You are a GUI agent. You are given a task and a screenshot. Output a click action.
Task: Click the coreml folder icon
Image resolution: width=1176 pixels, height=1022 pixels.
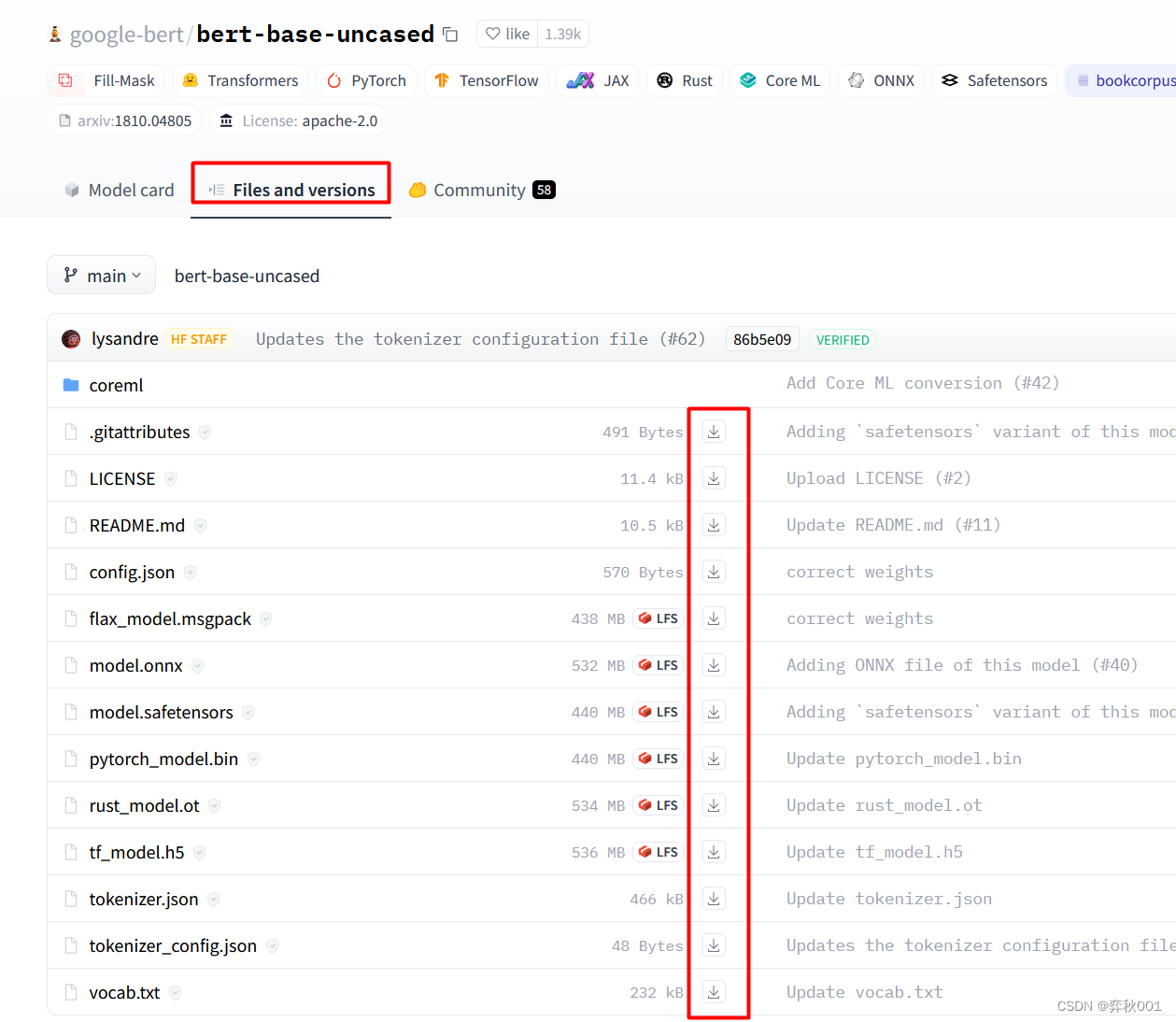[x=71, y=385]
